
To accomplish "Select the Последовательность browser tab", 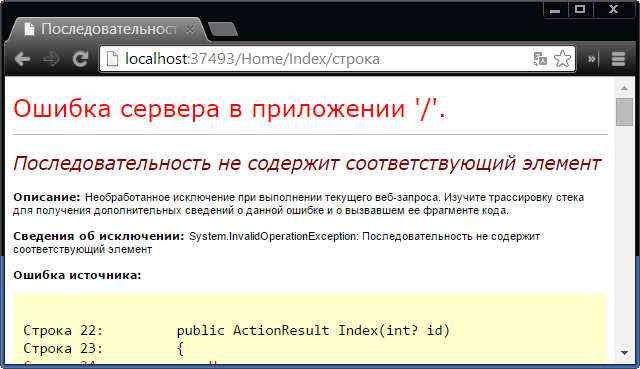I will click(108, 29).
